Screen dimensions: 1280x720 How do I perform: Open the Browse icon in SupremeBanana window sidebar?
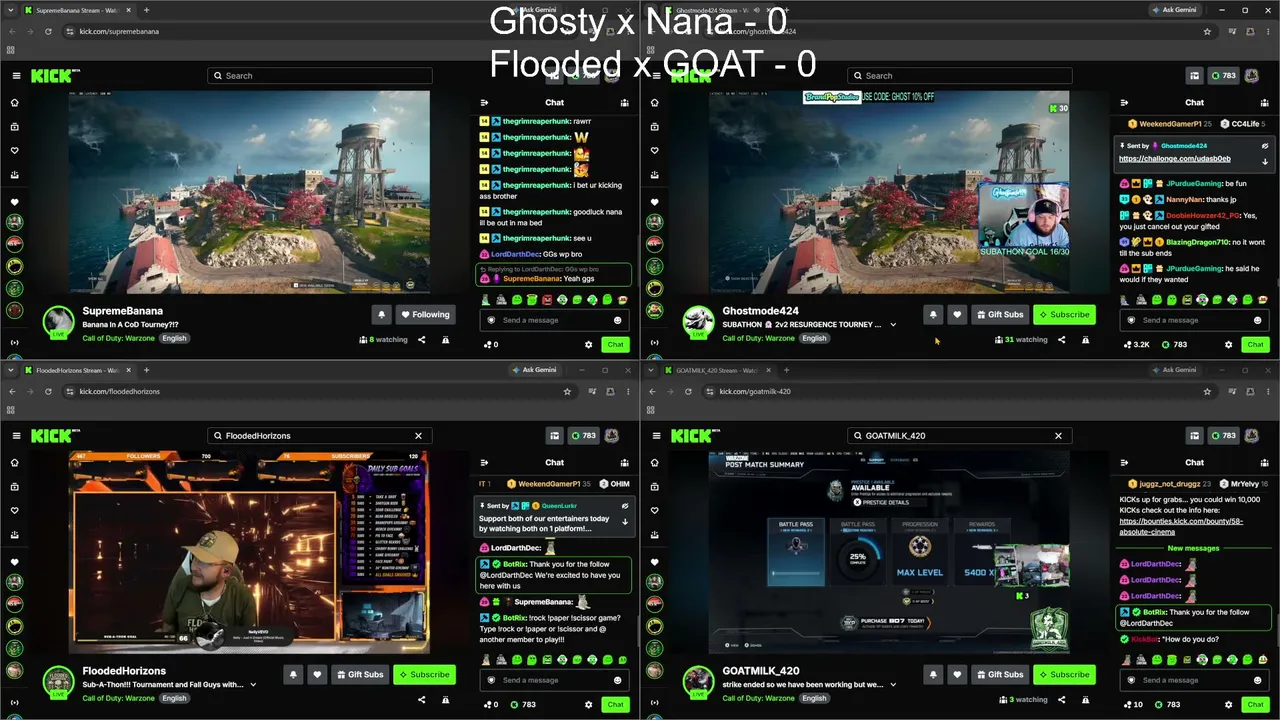pos(14,126)
